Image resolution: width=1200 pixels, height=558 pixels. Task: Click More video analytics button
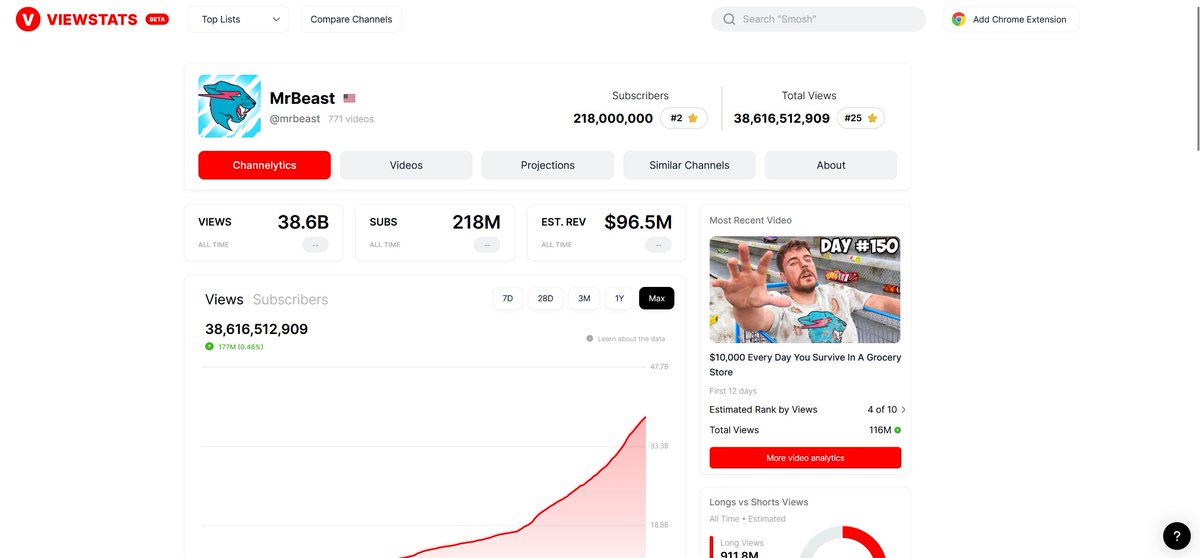click(805, 458)
